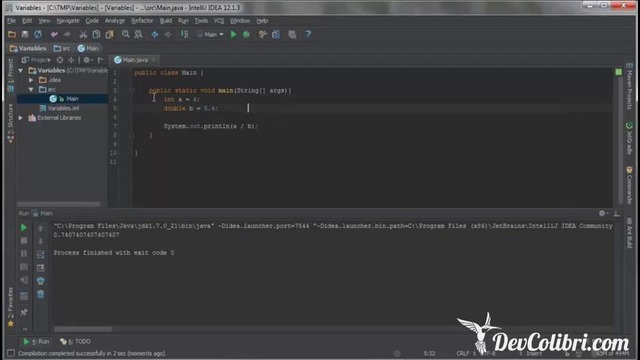The width and height of the screenshot is (640, 360).
Task: Open Settings via the wrench toolbar icon
Action: pyautogui.click(x=262, y=35)
